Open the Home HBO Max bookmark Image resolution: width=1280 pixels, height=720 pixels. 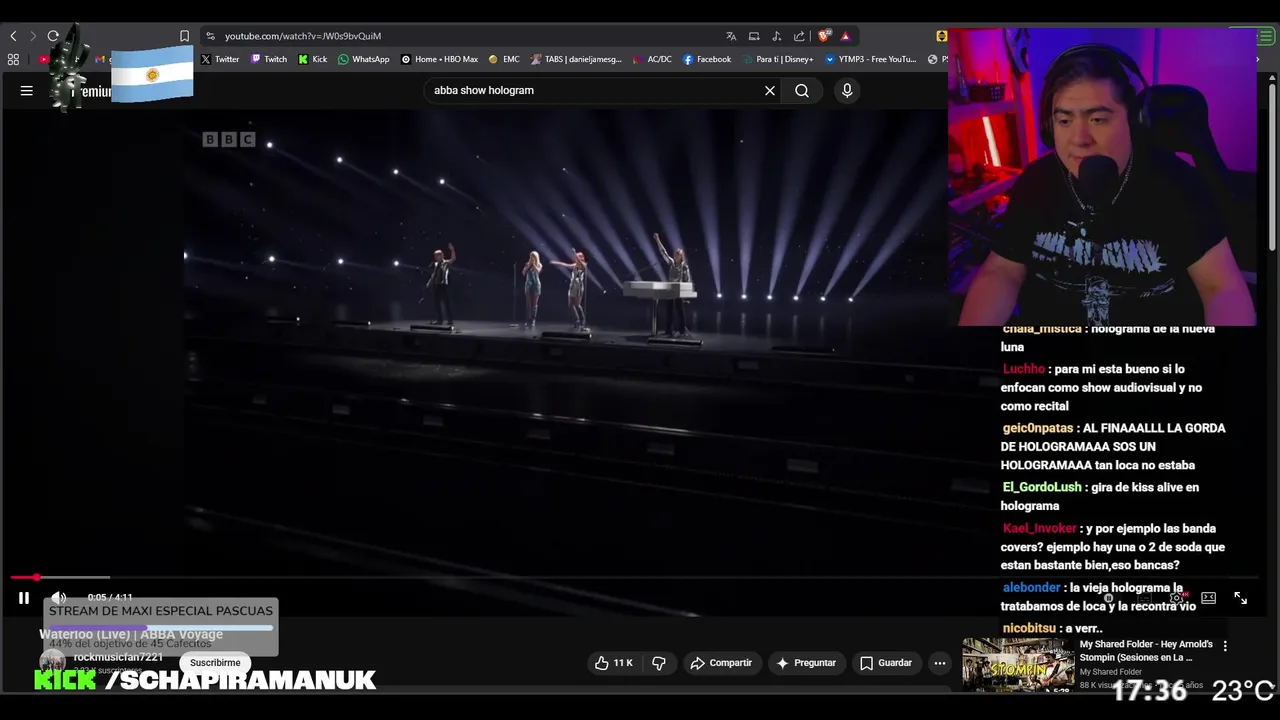[x=440, y=59]
